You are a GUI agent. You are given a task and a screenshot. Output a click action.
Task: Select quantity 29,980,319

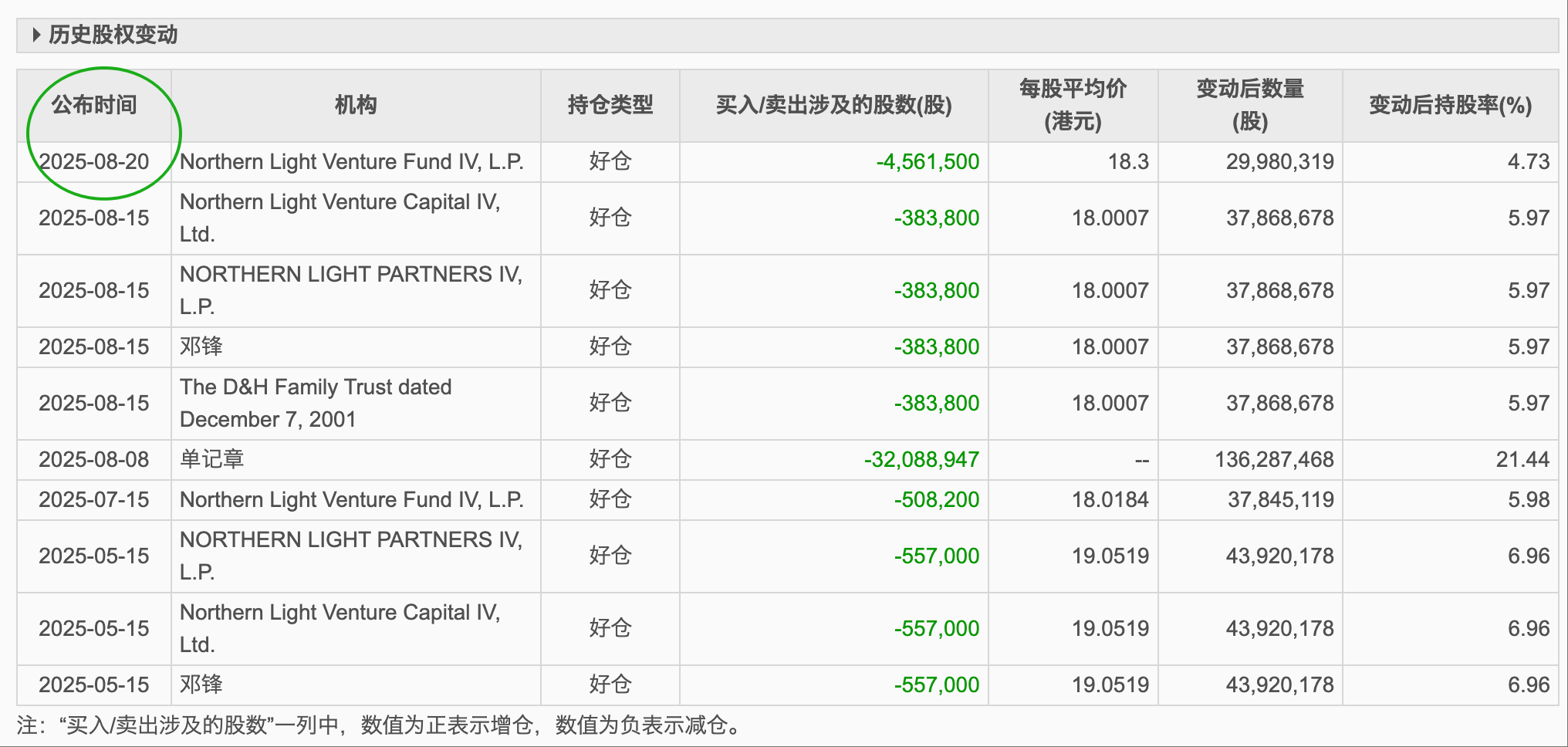[1280, 161]
